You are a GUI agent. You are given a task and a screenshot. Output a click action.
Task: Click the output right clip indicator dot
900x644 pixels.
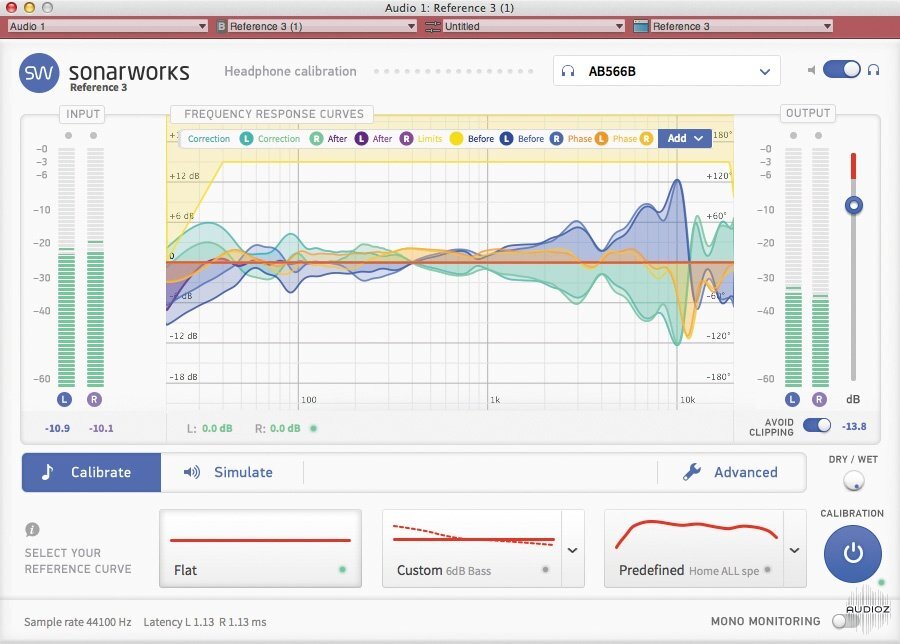pos(818,135)
